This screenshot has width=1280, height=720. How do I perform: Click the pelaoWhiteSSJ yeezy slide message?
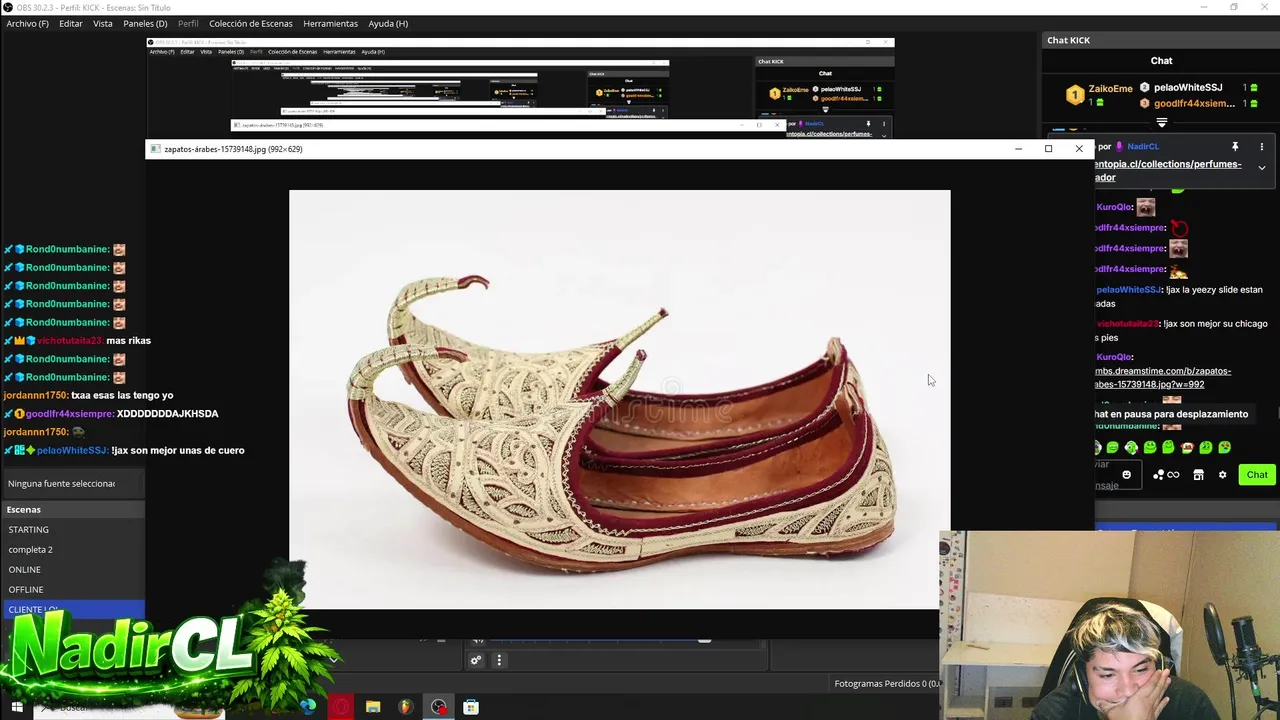[1180, 296]
